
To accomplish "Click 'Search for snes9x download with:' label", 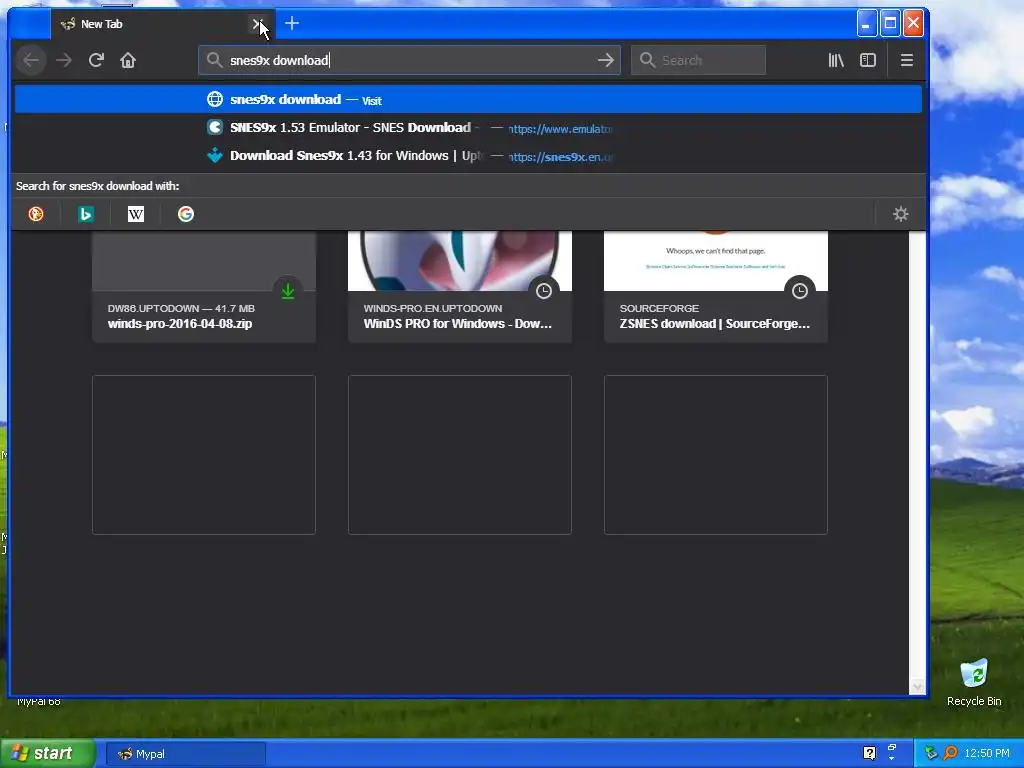I will (97, 186).
